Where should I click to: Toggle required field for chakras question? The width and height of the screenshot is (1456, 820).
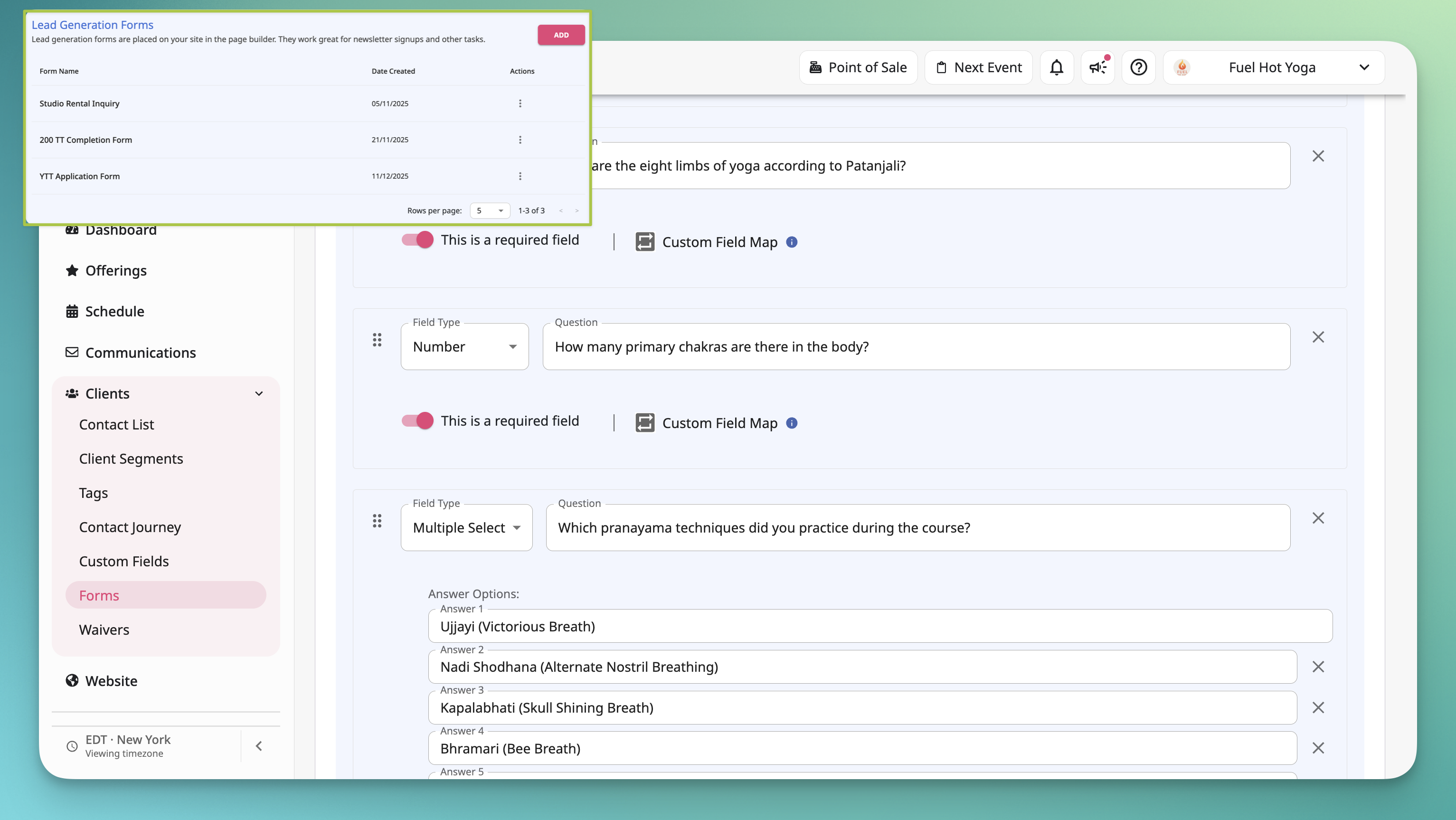418,421
